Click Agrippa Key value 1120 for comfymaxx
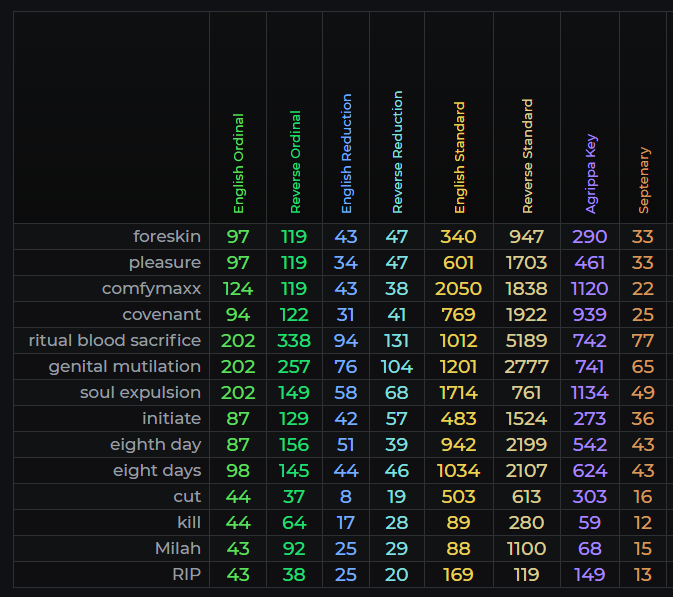The image size is (673, 597). tap(590, 289)
